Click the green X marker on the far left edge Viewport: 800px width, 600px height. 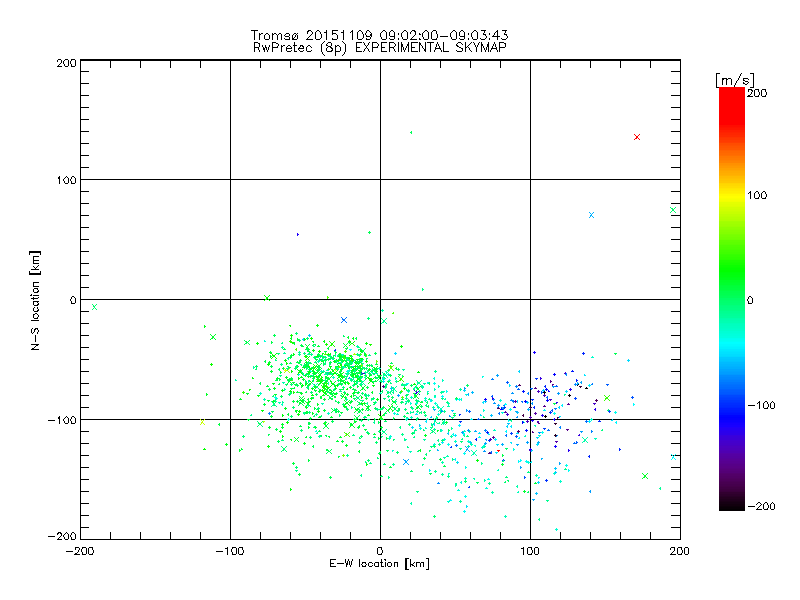[x=94, y=307]
